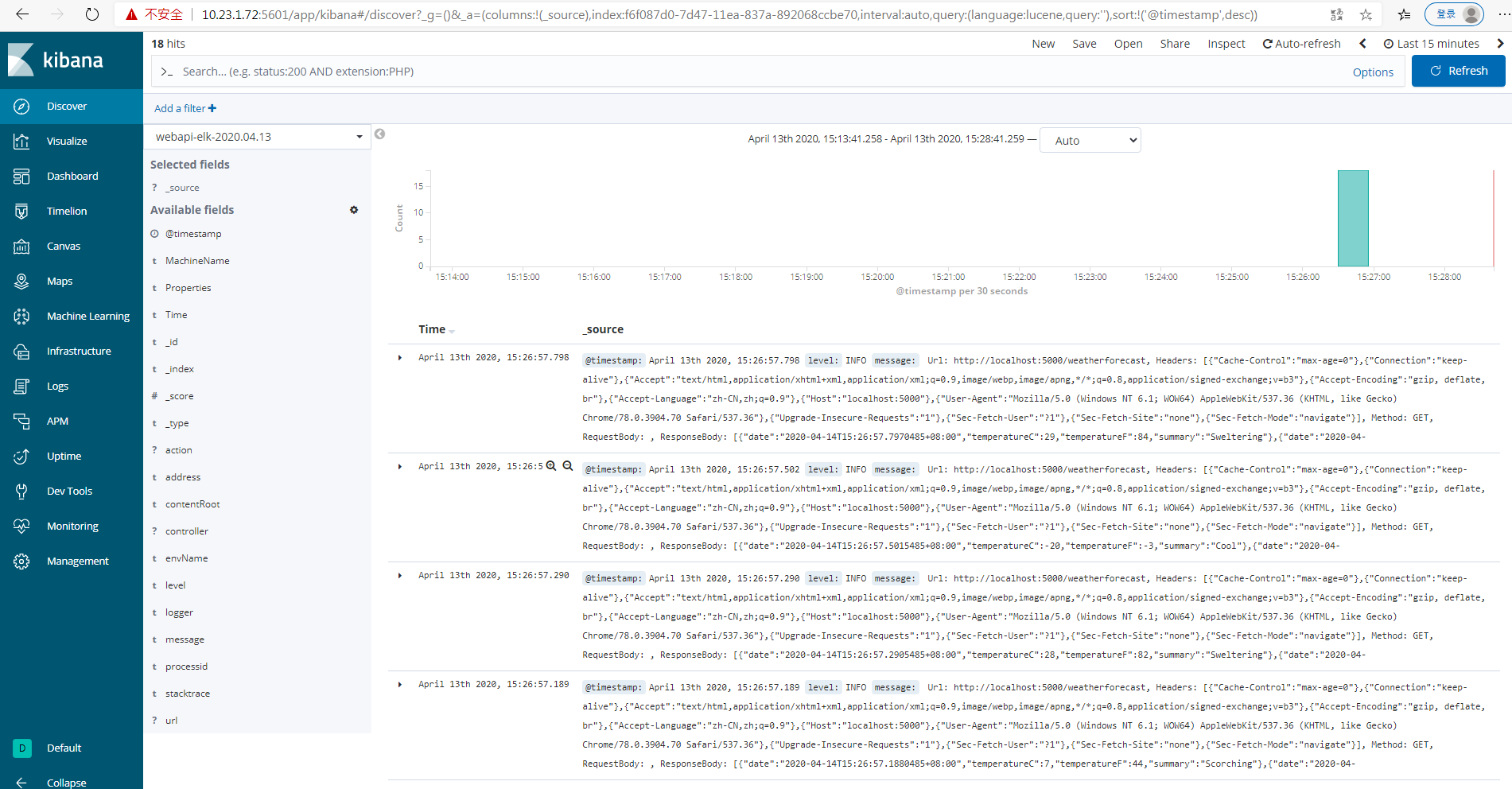Open Machine Learning
The width and height of the screenshot is (1512, 789).
pos(87,316)
